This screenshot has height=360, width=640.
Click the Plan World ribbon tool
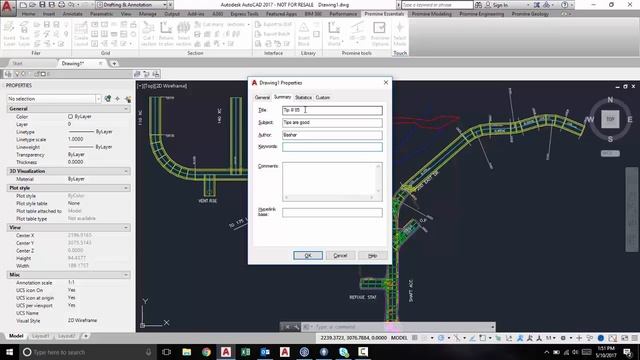point(334,34)
